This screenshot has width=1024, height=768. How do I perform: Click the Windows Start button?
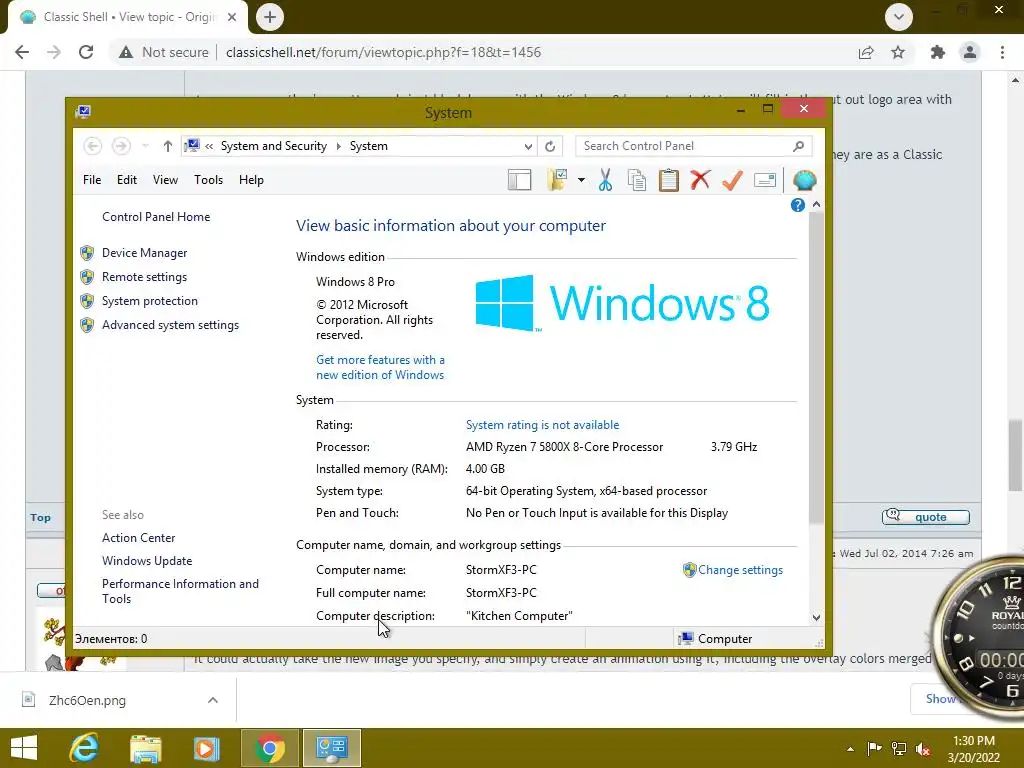(x=24, y=748)
